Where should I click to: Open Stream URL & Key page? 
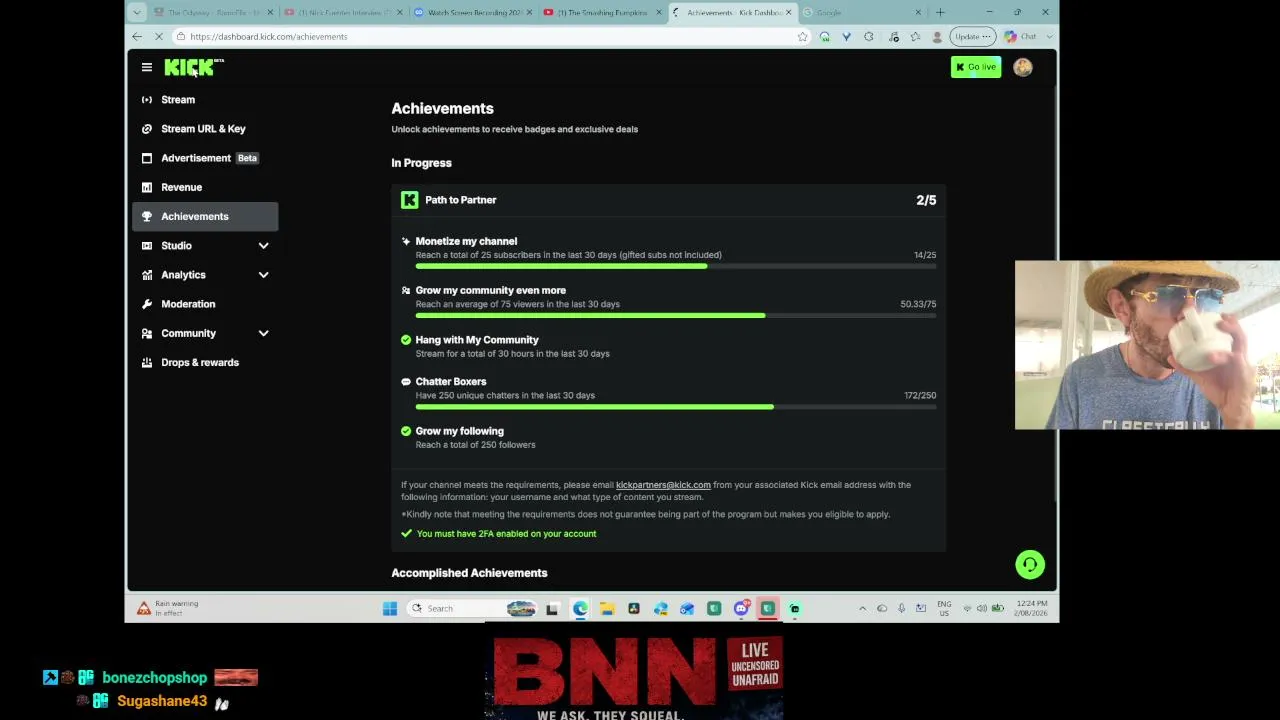pos(205,129)
